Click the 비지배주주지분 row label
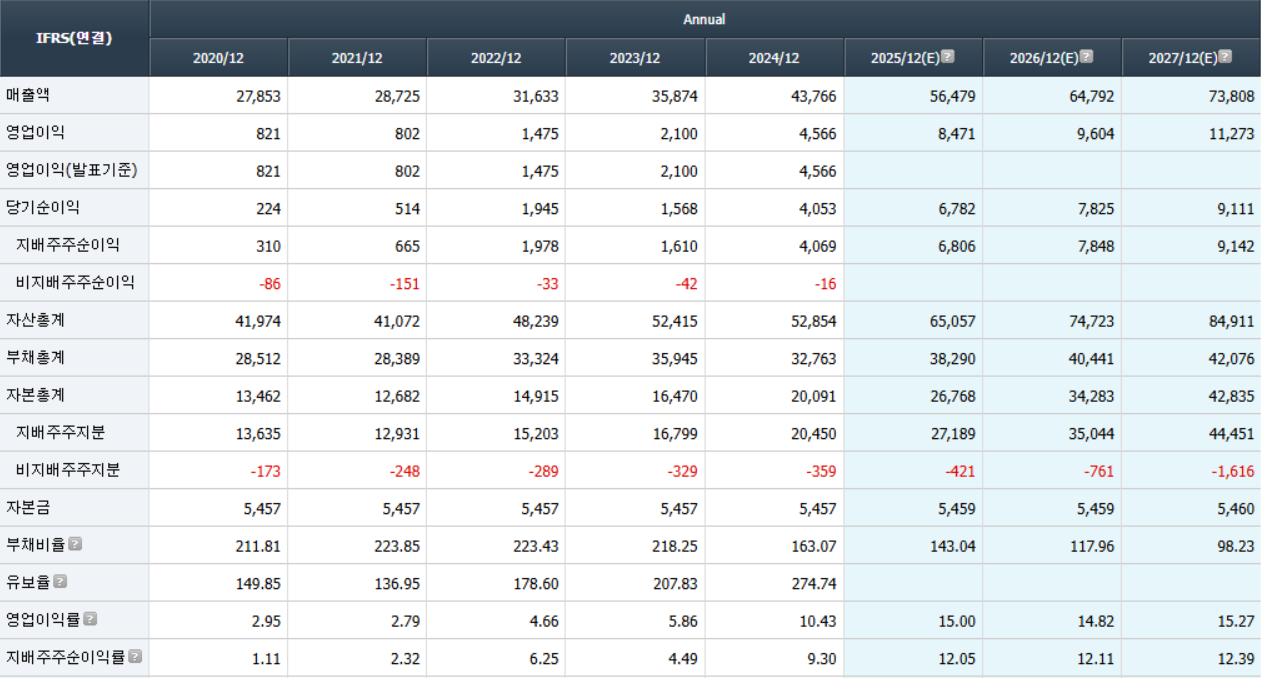Screen dimensions: 1261x678 (x=68, y=470)
